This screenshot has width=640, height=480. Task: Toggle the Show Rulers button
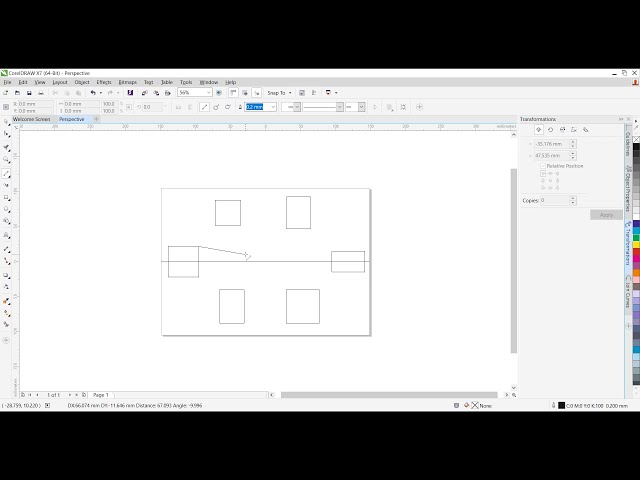point(233,93)
